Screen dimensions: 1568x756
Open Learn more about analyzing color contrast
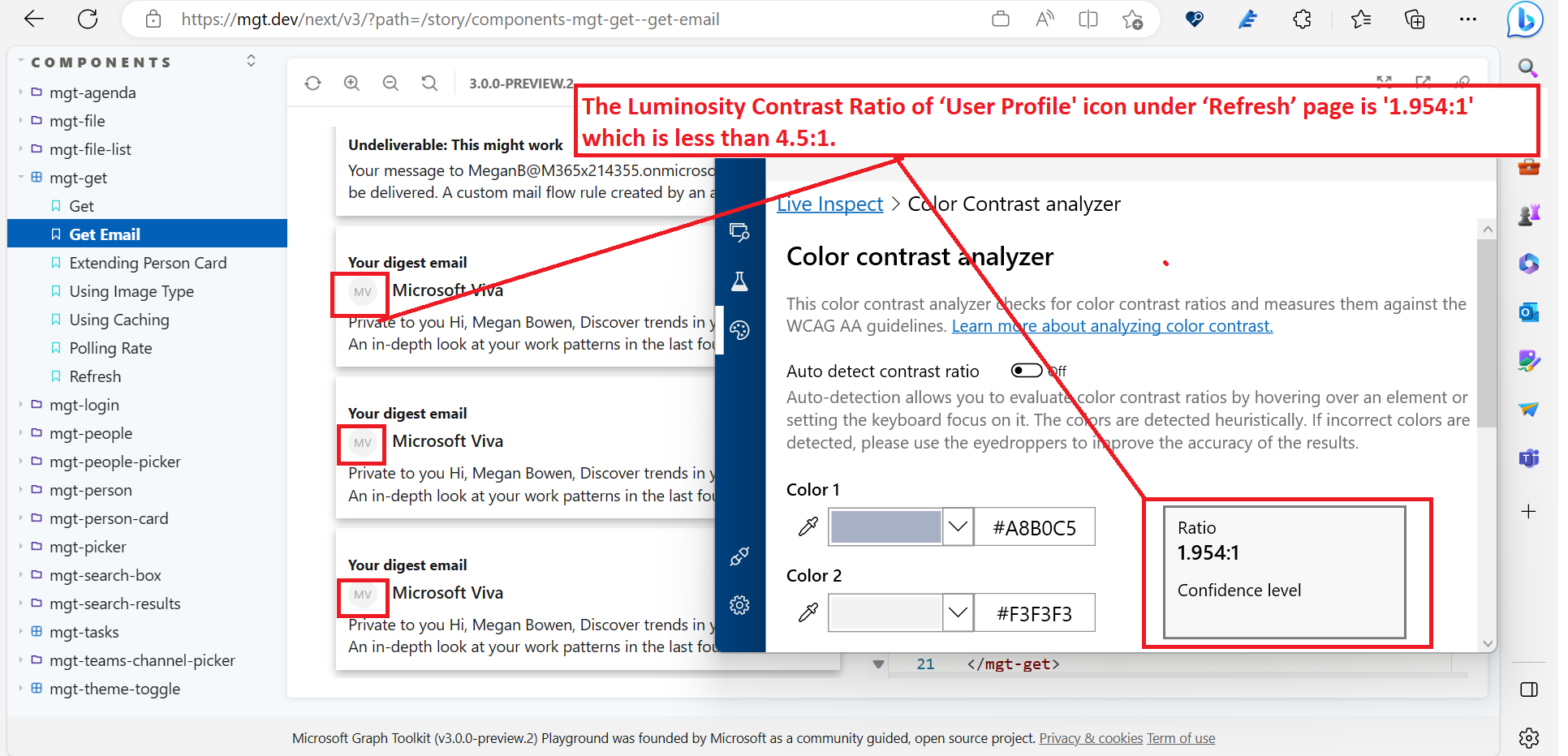(x=1112, y=325)
